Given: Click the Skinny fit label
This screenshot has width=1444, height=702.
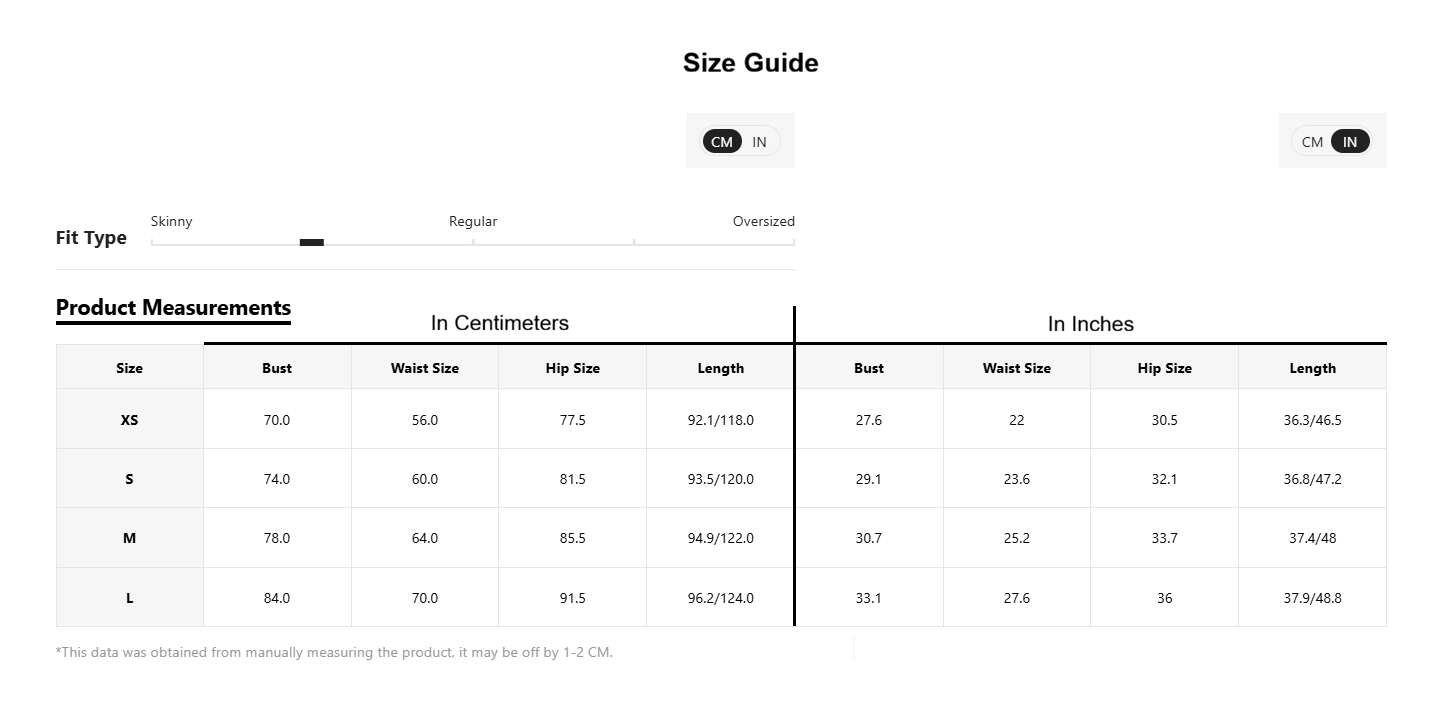Looking at the screenshot, I should pyautogui.click(x=172, y=221).
